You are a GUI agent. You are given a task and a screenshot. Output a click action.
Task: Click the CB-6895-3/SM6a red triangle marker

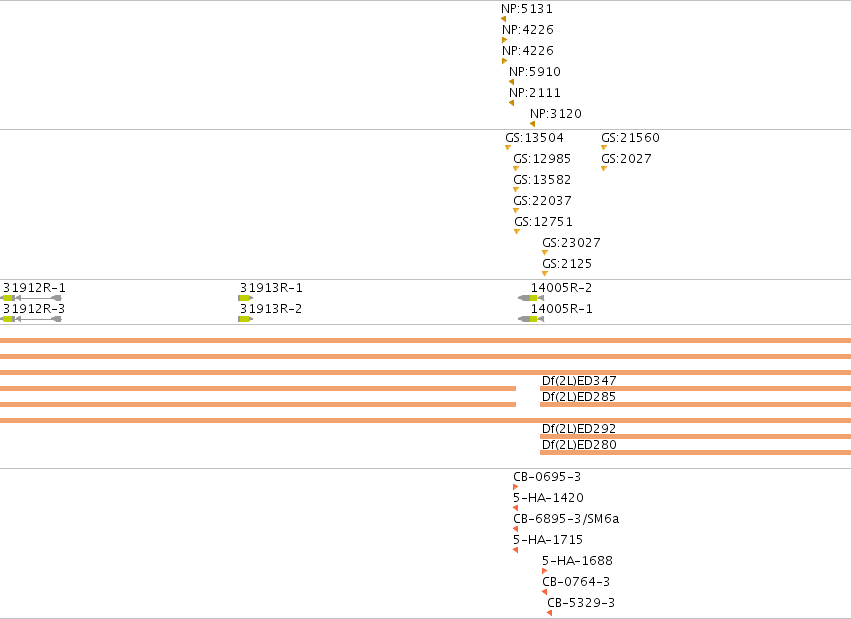point(516,529)
